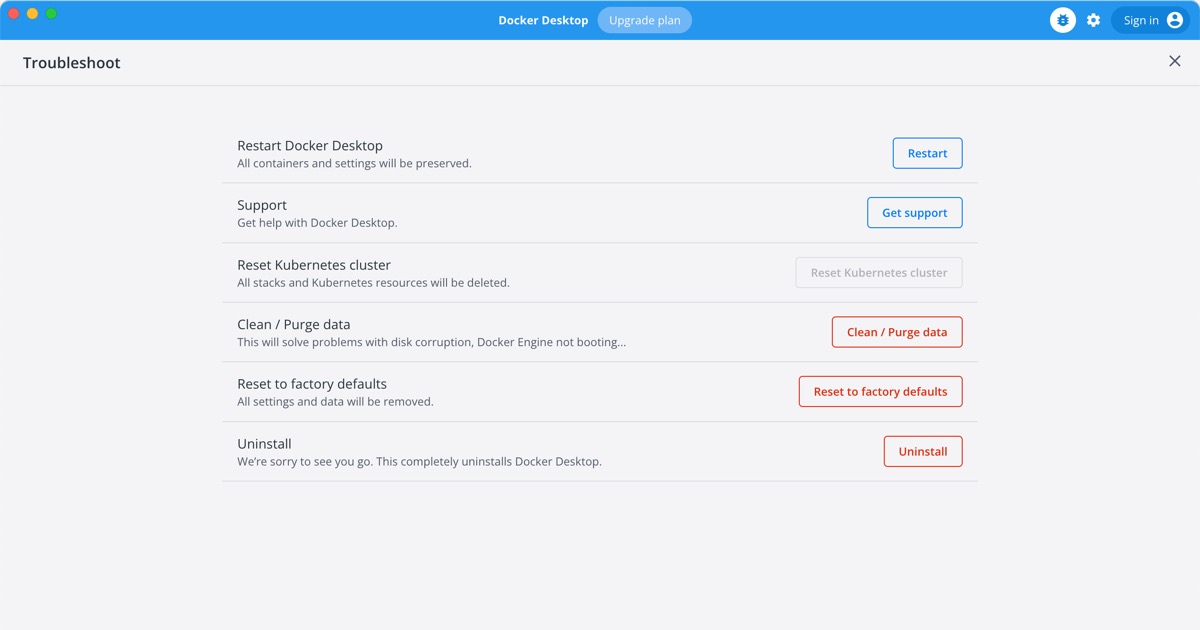Image resolution: width=1200 pixels, height=630 pixels.
Task: Click the Troubleshoot heading
Action: click(72, 63)
